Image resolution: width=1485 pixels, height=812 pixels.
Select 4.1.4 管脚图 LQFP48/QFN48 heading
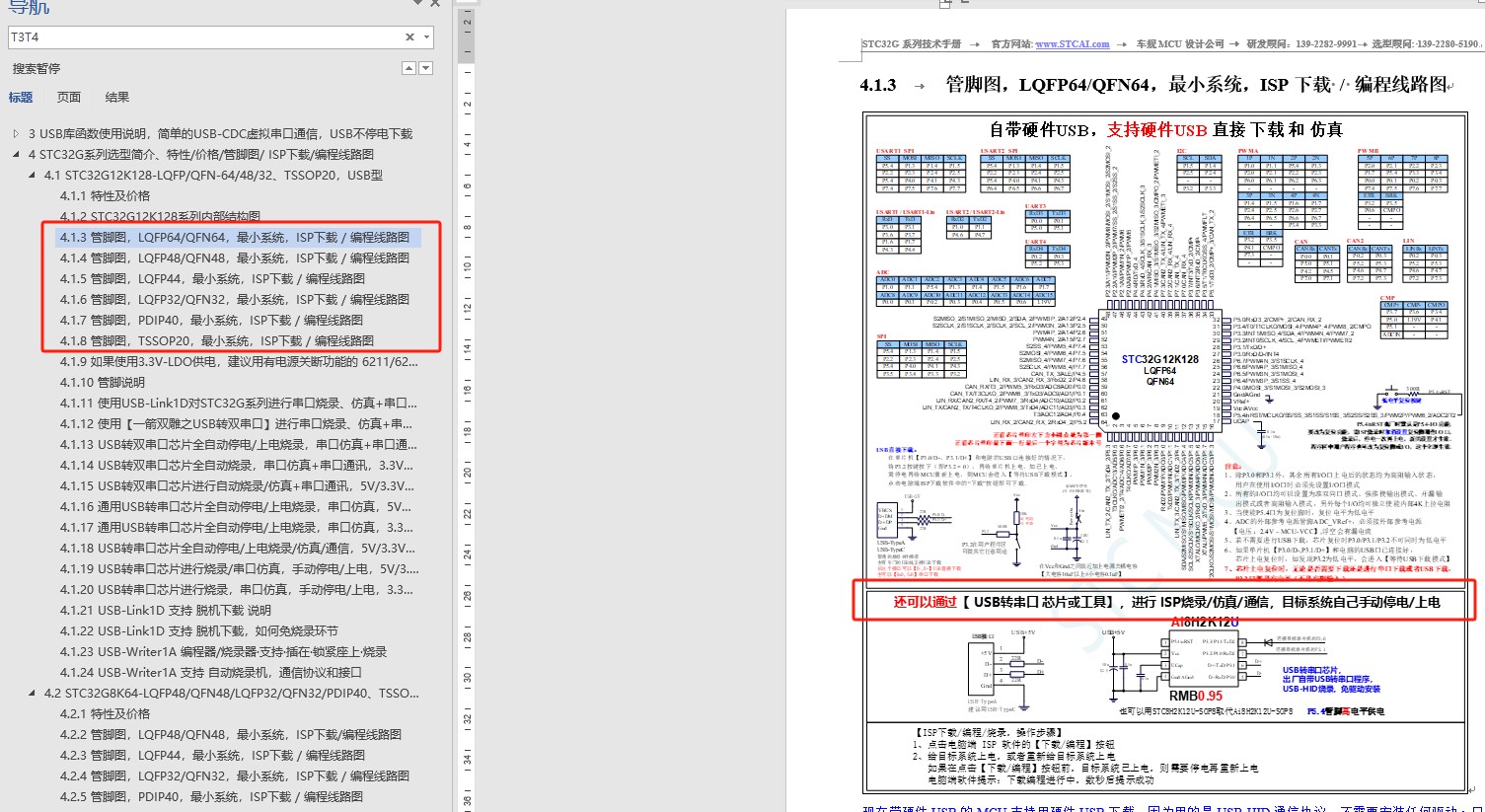[234, 258]
